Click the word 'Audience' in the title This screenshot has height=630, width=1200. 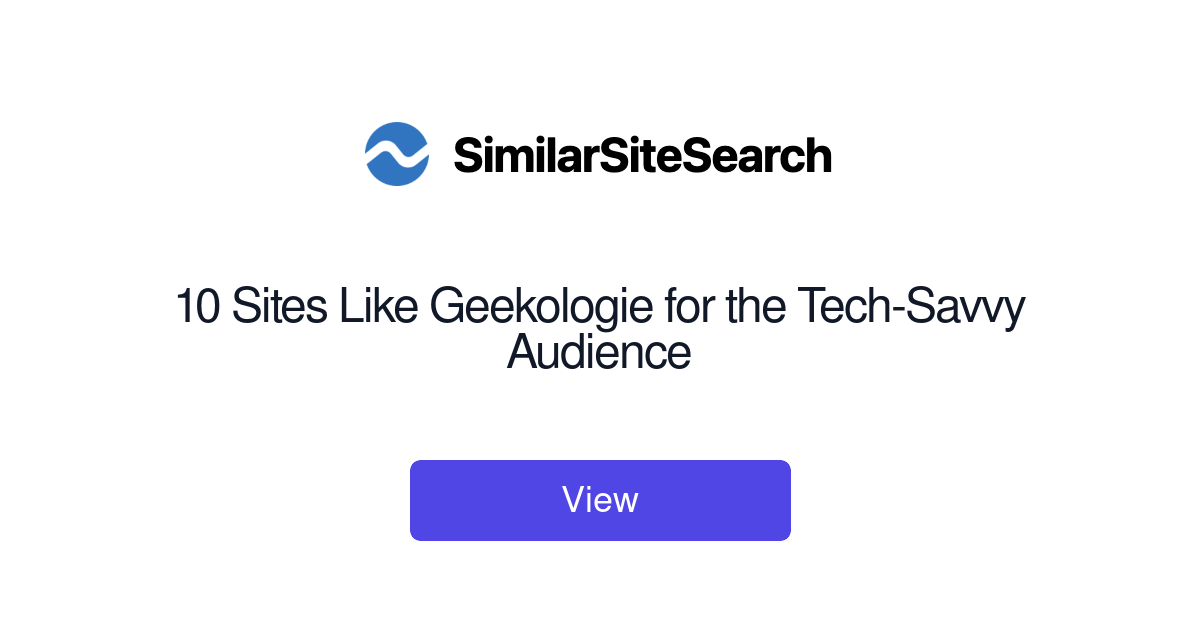point(599,352)
